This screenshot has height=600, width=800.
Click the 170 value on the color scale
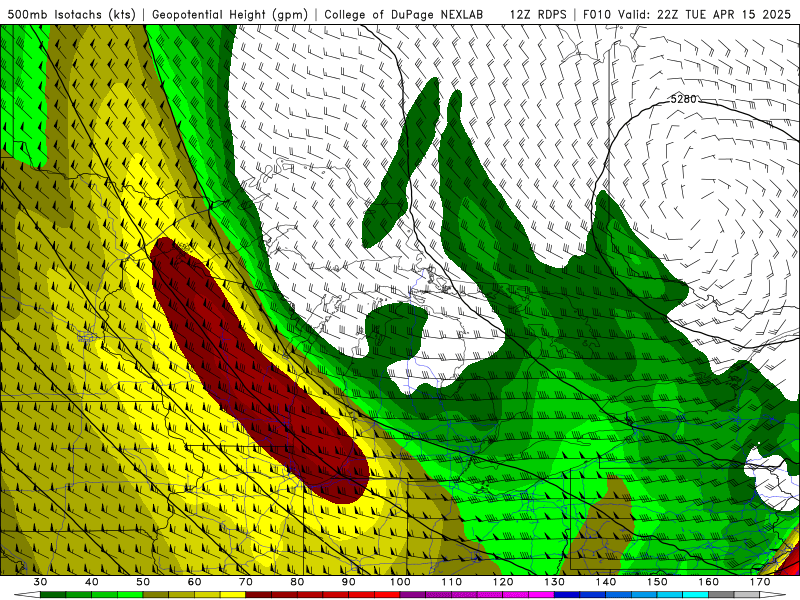coord(760,582)
